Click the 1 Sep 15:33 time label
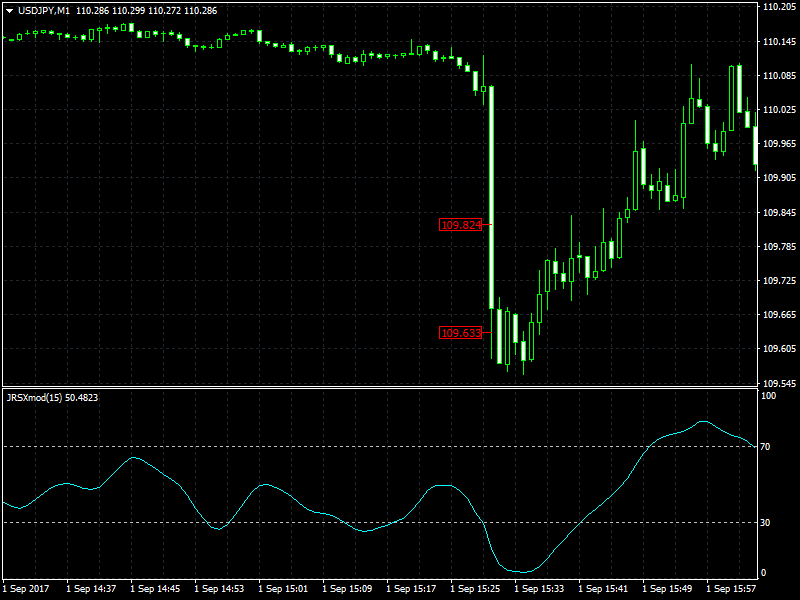Image resolution: width=800 pixels, height=600 pixels. coord(539,589)
